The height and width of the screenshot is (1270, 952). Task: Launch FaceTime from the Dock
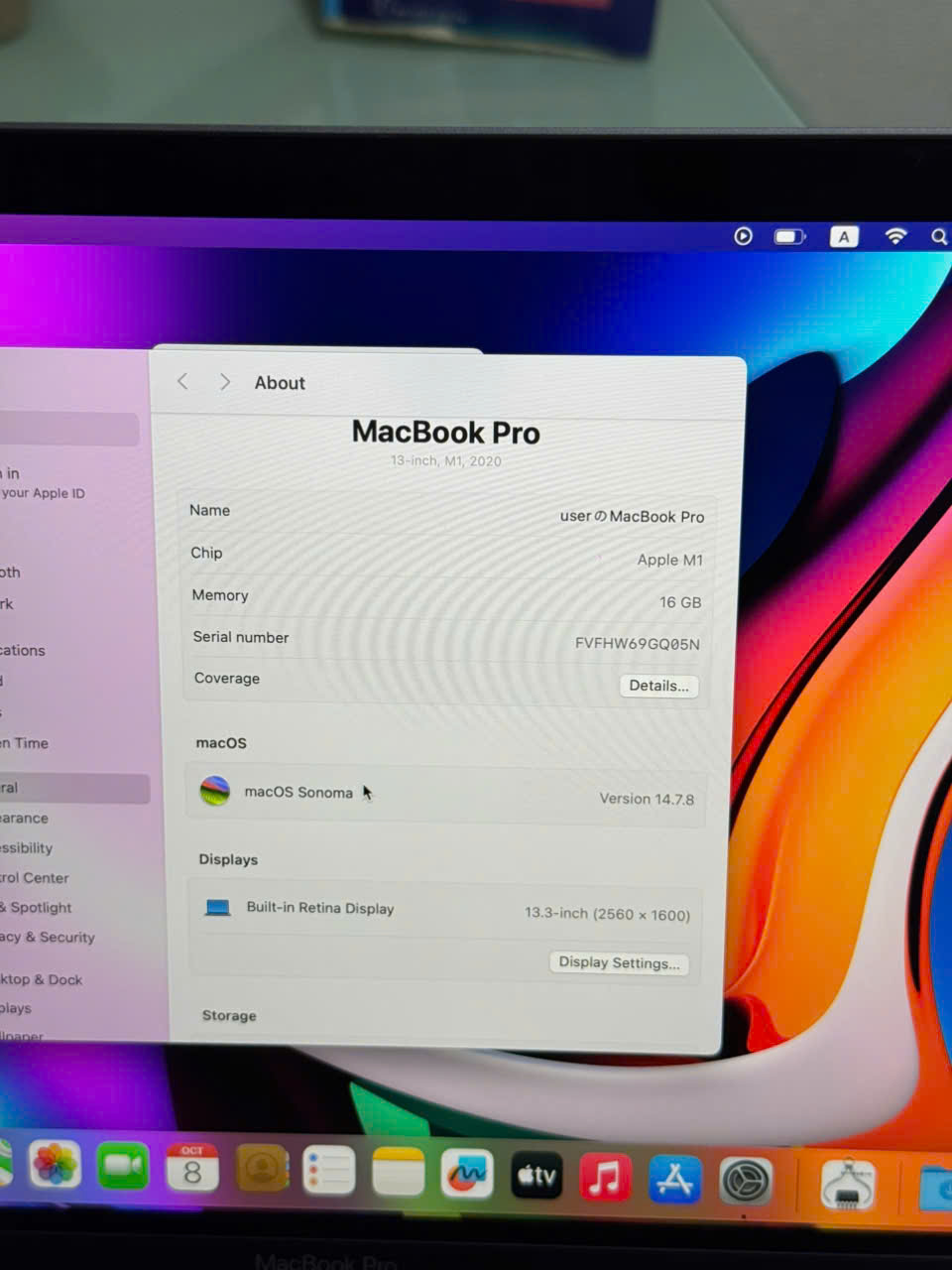point(123,1167)
